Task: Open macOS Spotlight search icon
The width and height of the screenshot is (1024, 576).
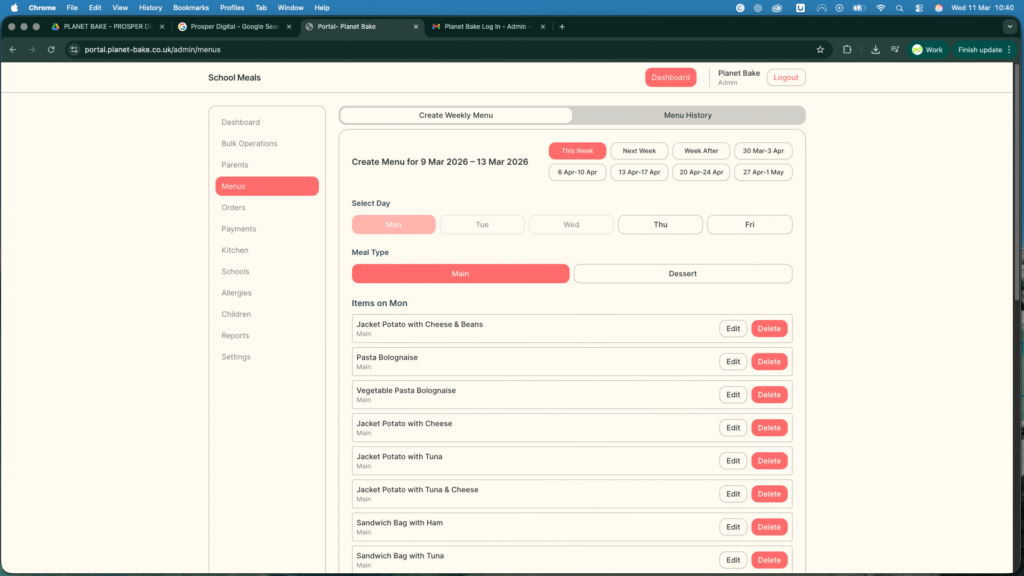Action: [901, 7]
